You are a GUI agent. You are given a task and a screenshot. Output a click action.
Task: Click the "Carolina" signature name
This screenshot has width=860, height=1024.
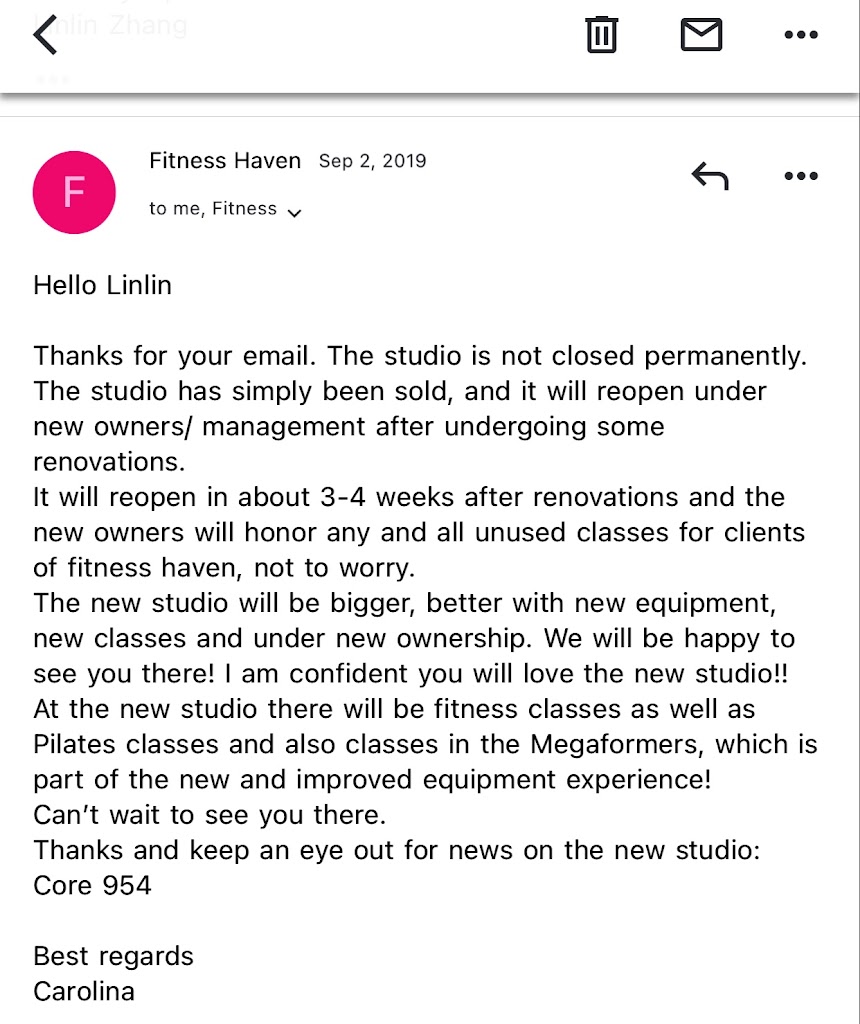pos(84,991)
